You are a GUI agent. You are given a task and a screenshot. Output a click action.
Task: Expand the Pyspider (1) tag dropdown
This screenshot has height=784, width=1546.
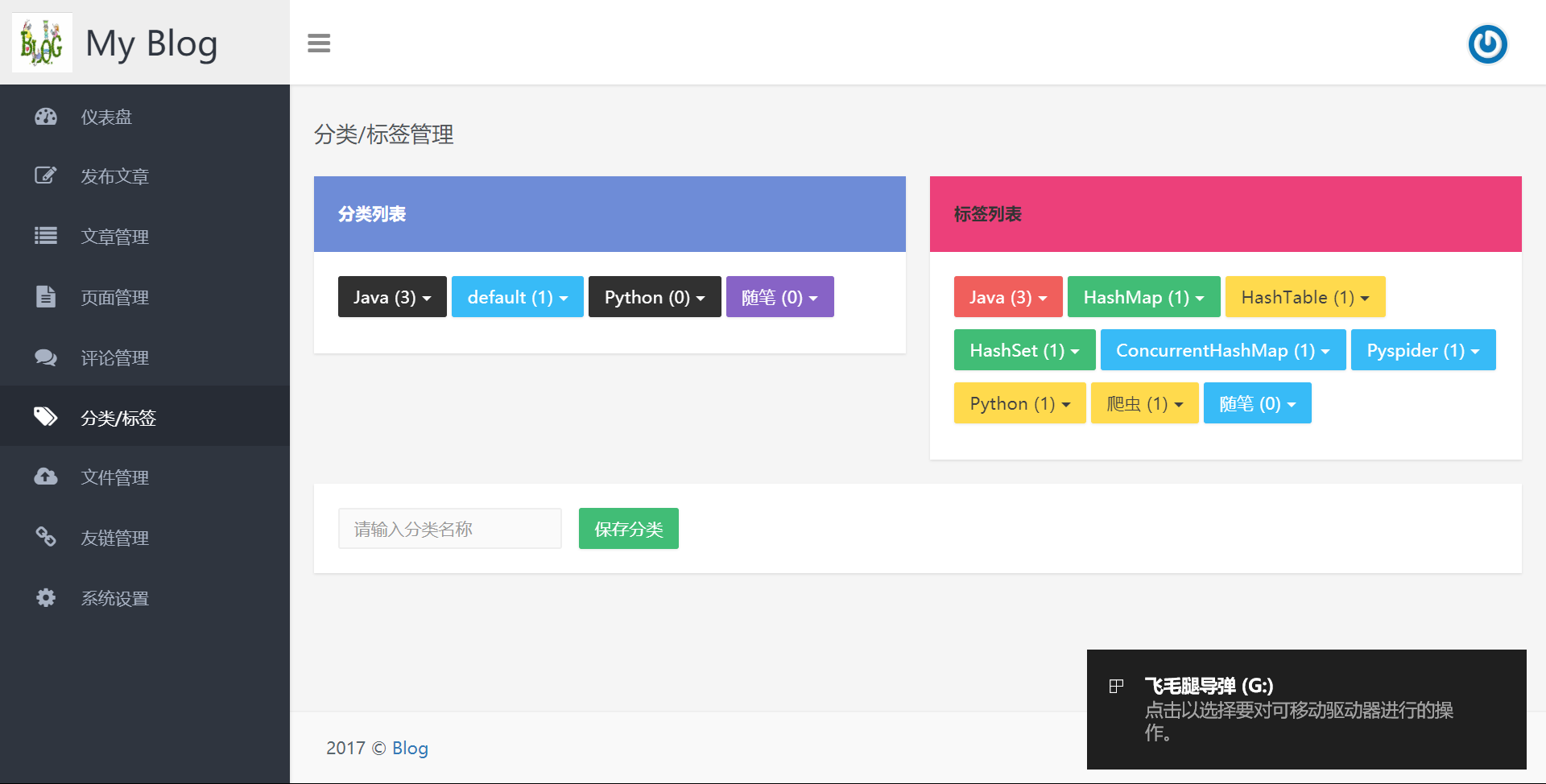1424,350
